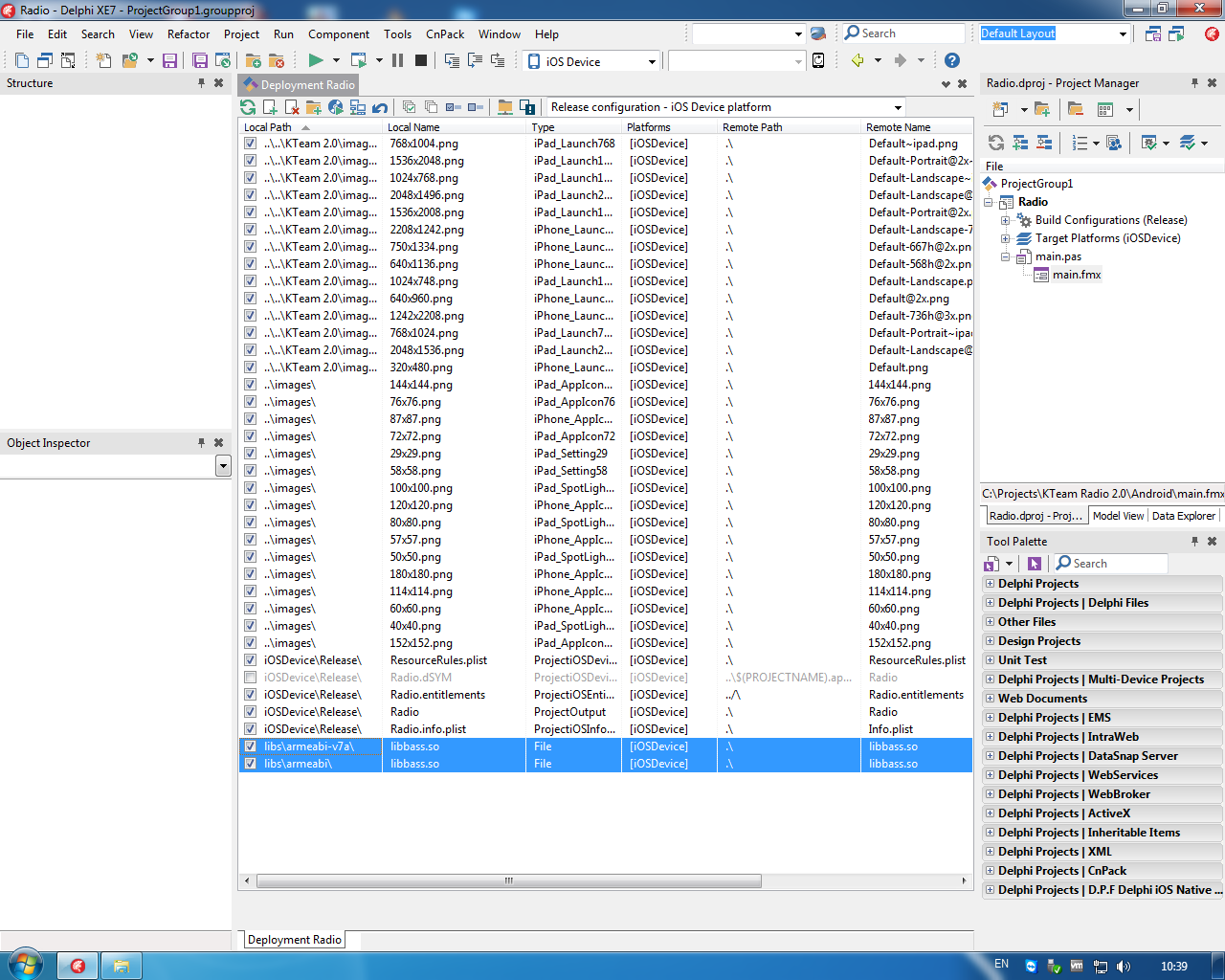Expand the Build Configurations (Release) node

pos(1005,220)
